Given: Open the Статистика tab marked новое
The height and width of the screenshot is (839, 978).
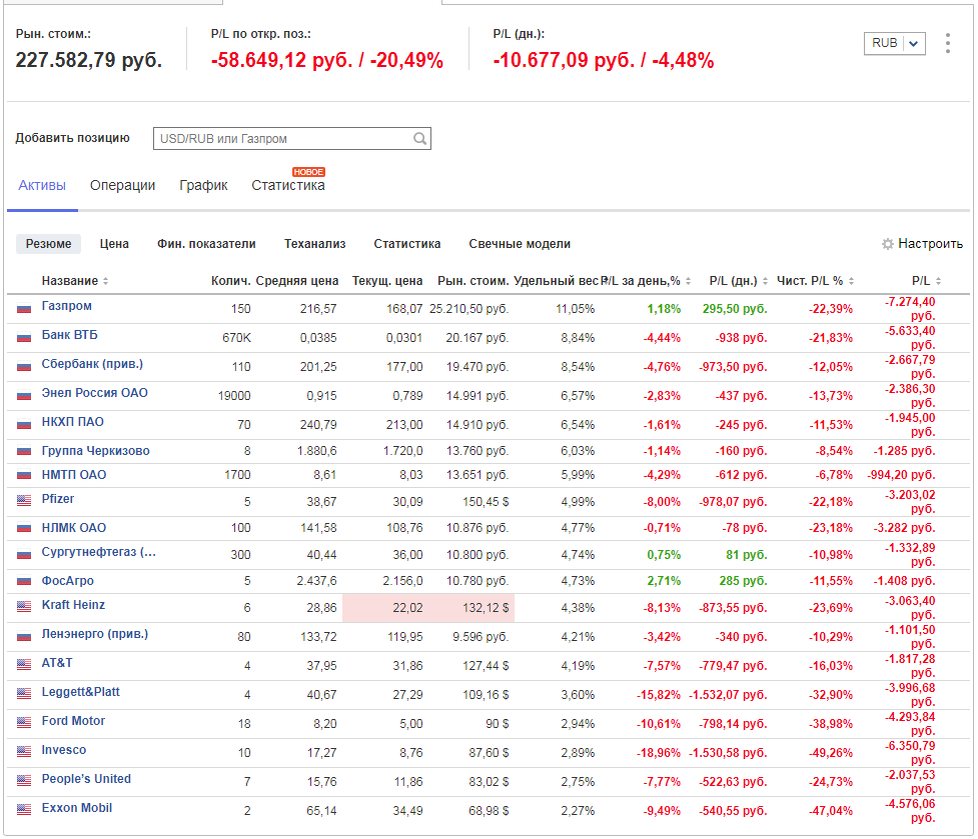Looking at the screenshot, I should click(288, 185).
